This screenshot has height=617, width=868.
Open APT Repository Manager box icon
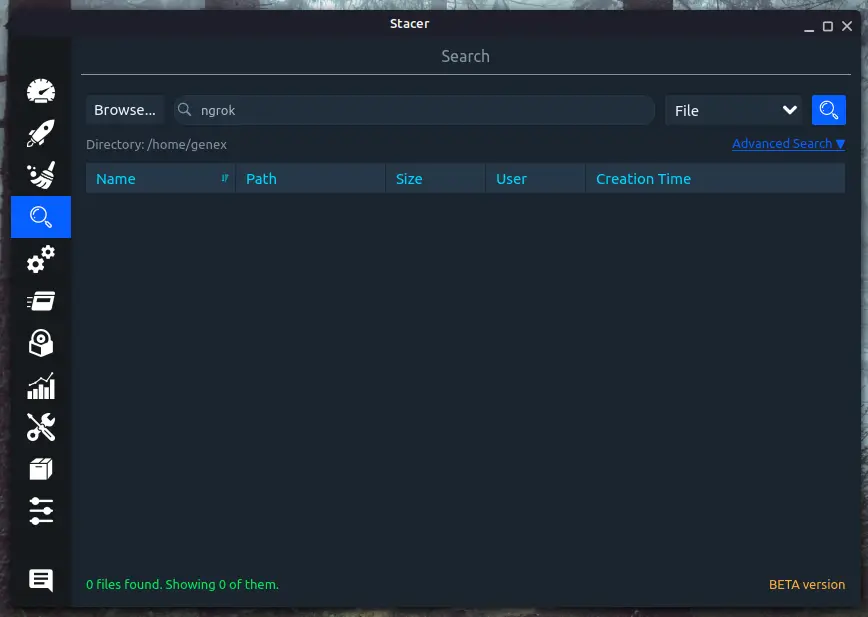(x=41, y=469)
